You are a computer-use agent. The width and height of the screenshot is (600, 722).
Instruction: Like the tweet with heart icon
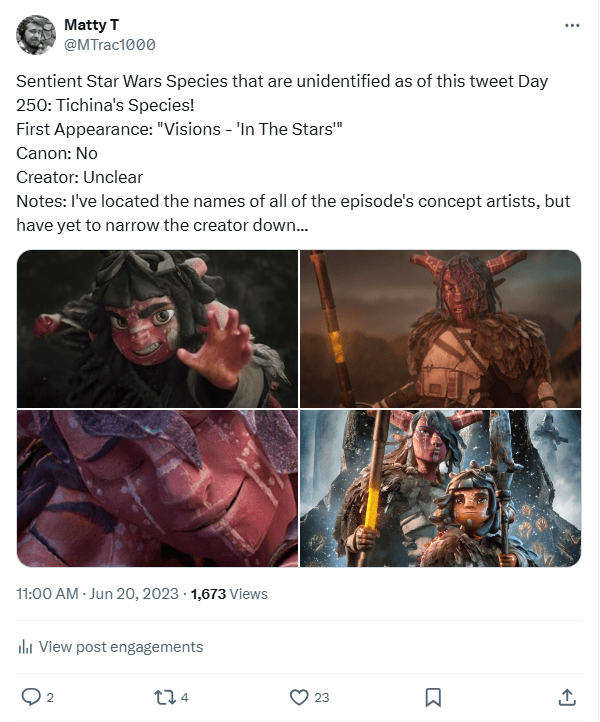click(x=298, y=696)
